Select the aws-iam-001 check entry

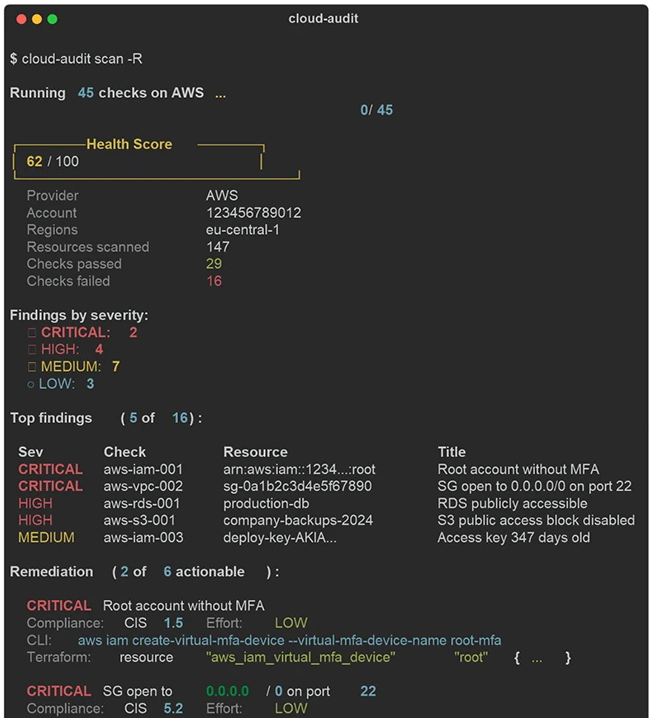tap(143, 469)
